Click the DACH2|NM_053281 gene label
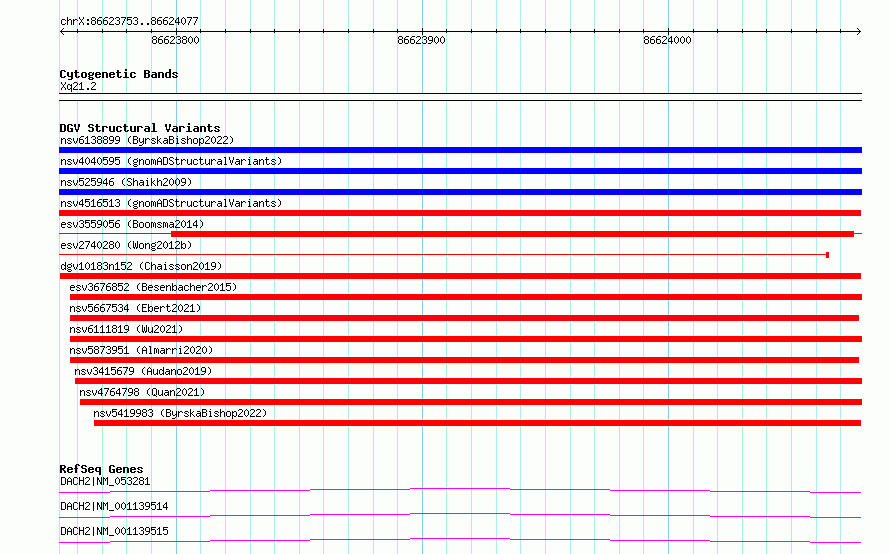 (105, 481)
